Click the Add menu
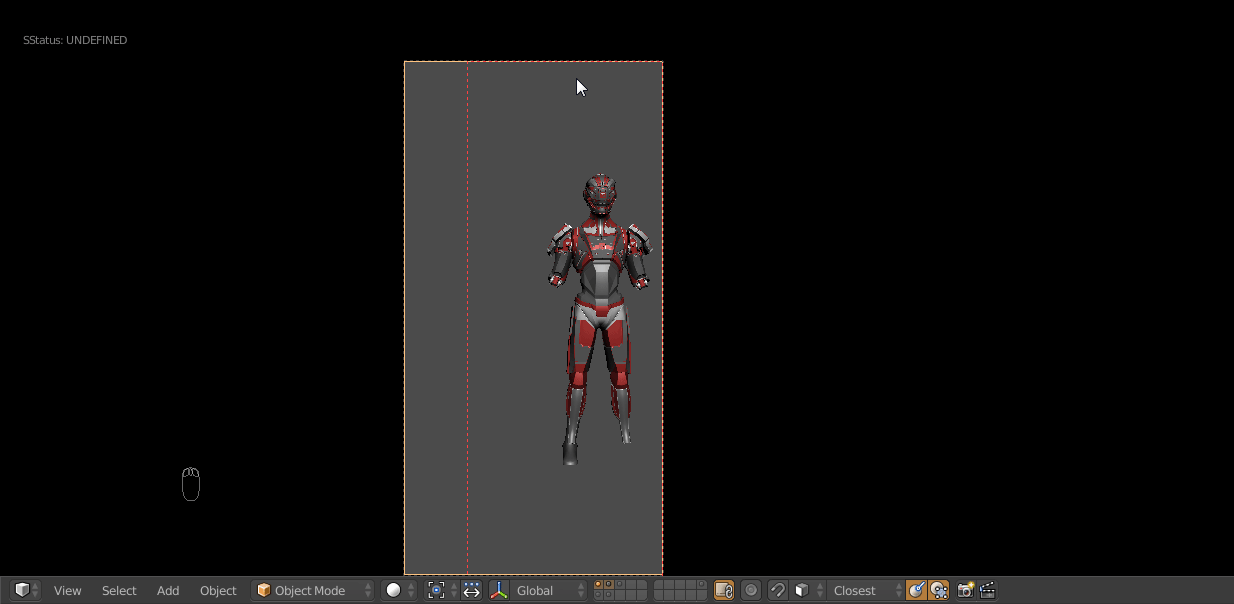This screenshot has width=1234, height=604. point(168,590)
